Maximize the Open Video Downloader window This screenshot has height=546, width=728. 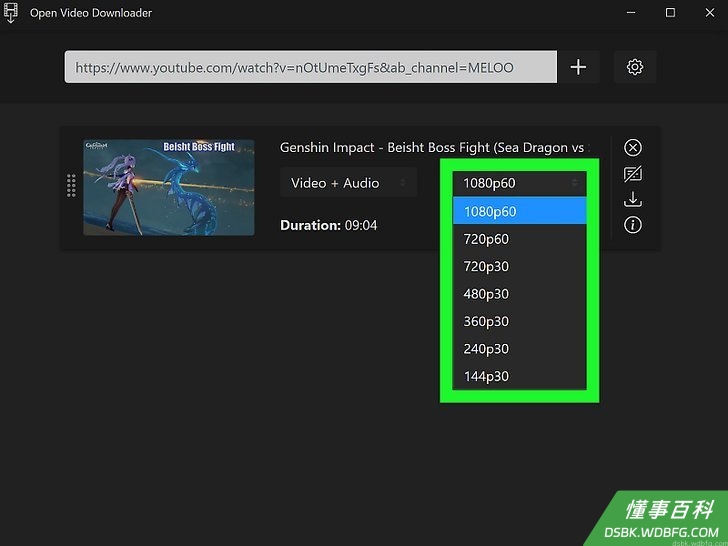coord(670,13)
